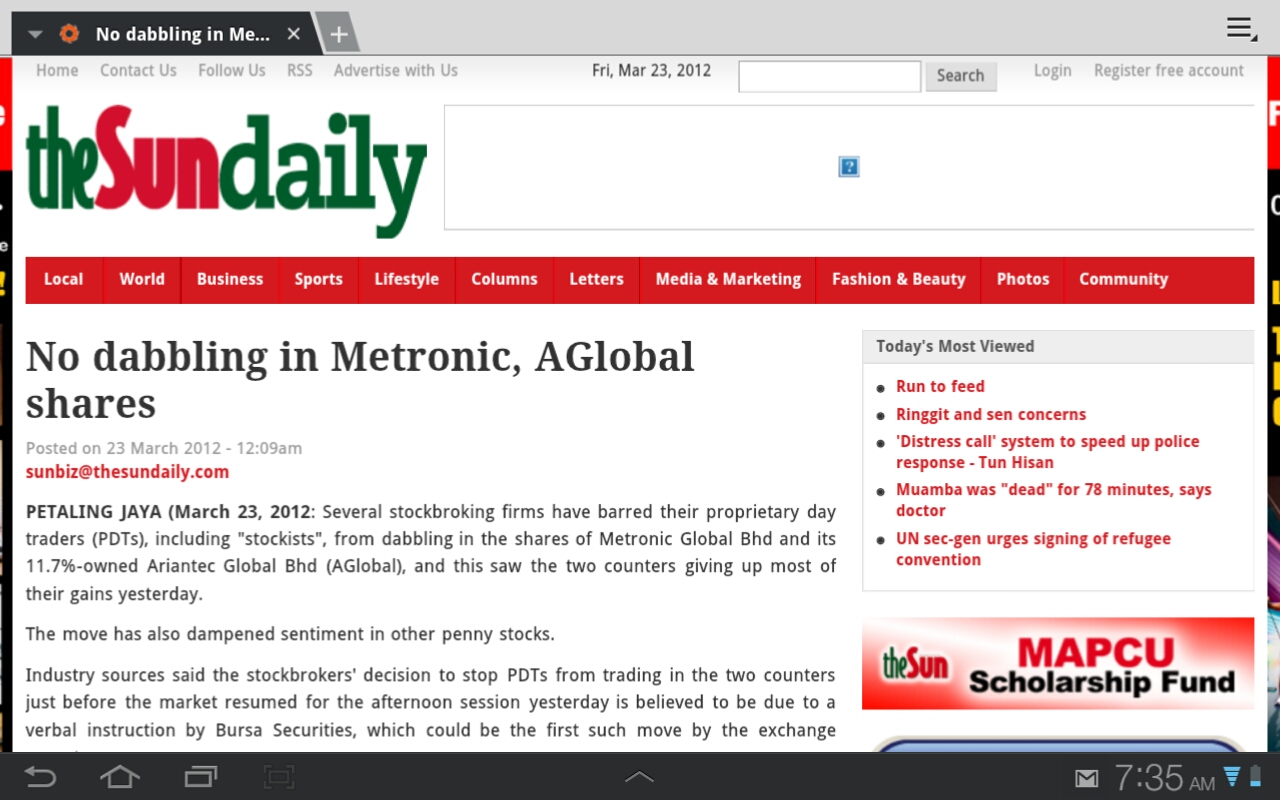The height and width of the screenshot is (800, 1280).
Task: Select the Letters menu item
Action: pos(597,280)
